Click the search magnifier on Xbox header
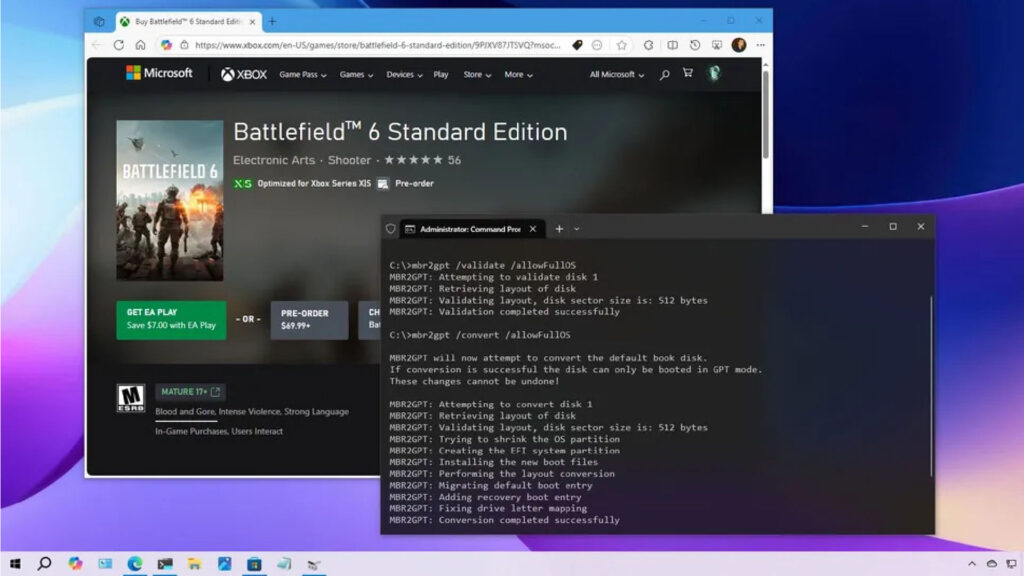Image resolution: width=1024 pixels, height=576 pixels. 664,75
